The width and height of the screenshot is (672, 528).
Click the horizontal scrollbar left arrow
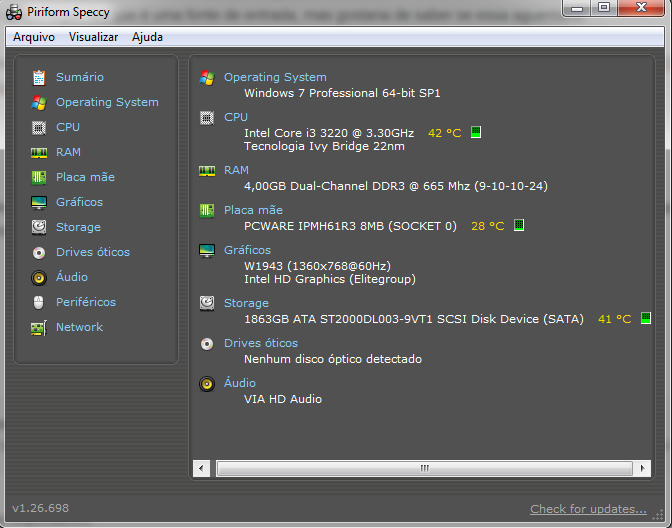click(202, 468)
